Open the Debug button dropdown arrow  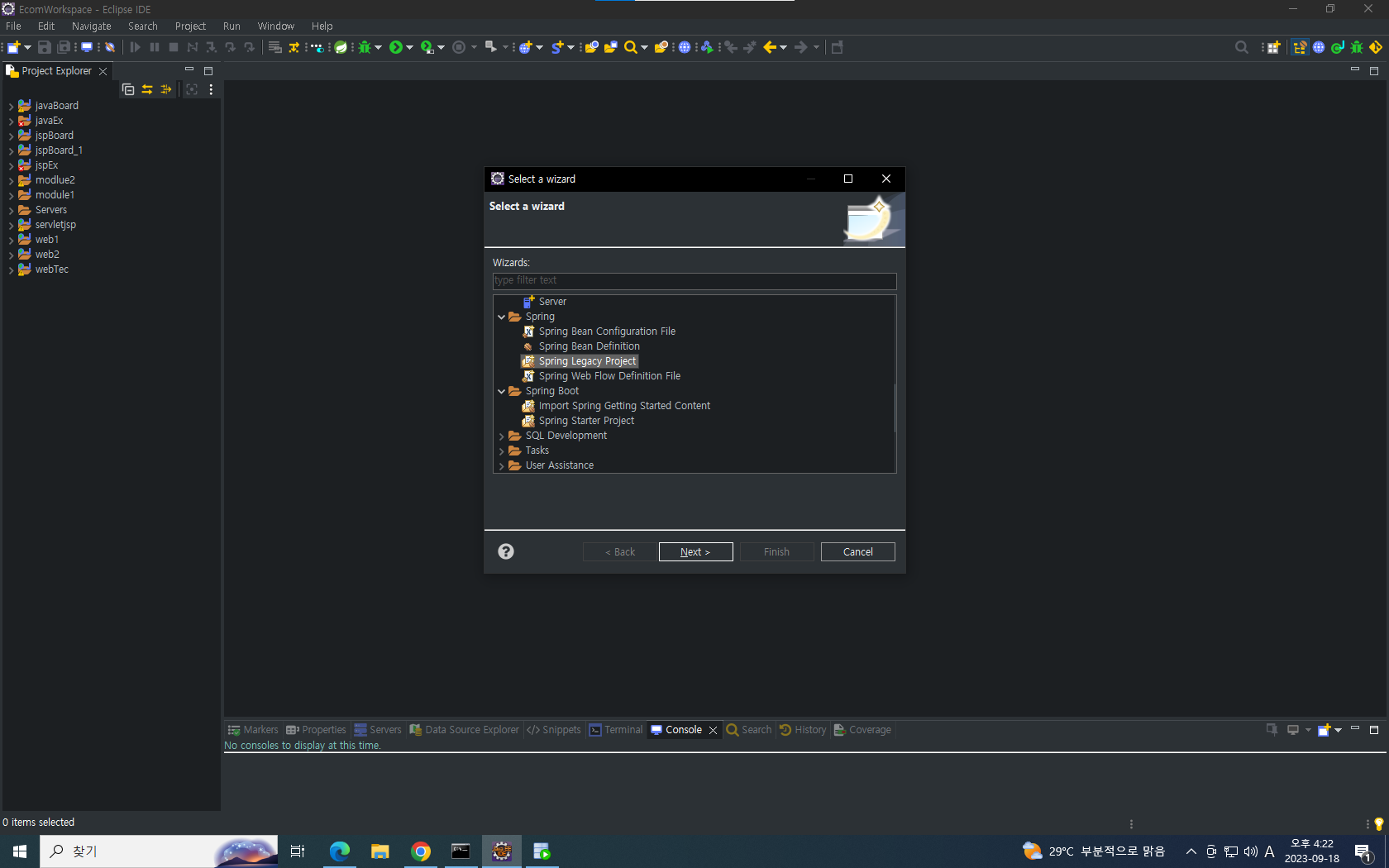click(x=378, y=47)
